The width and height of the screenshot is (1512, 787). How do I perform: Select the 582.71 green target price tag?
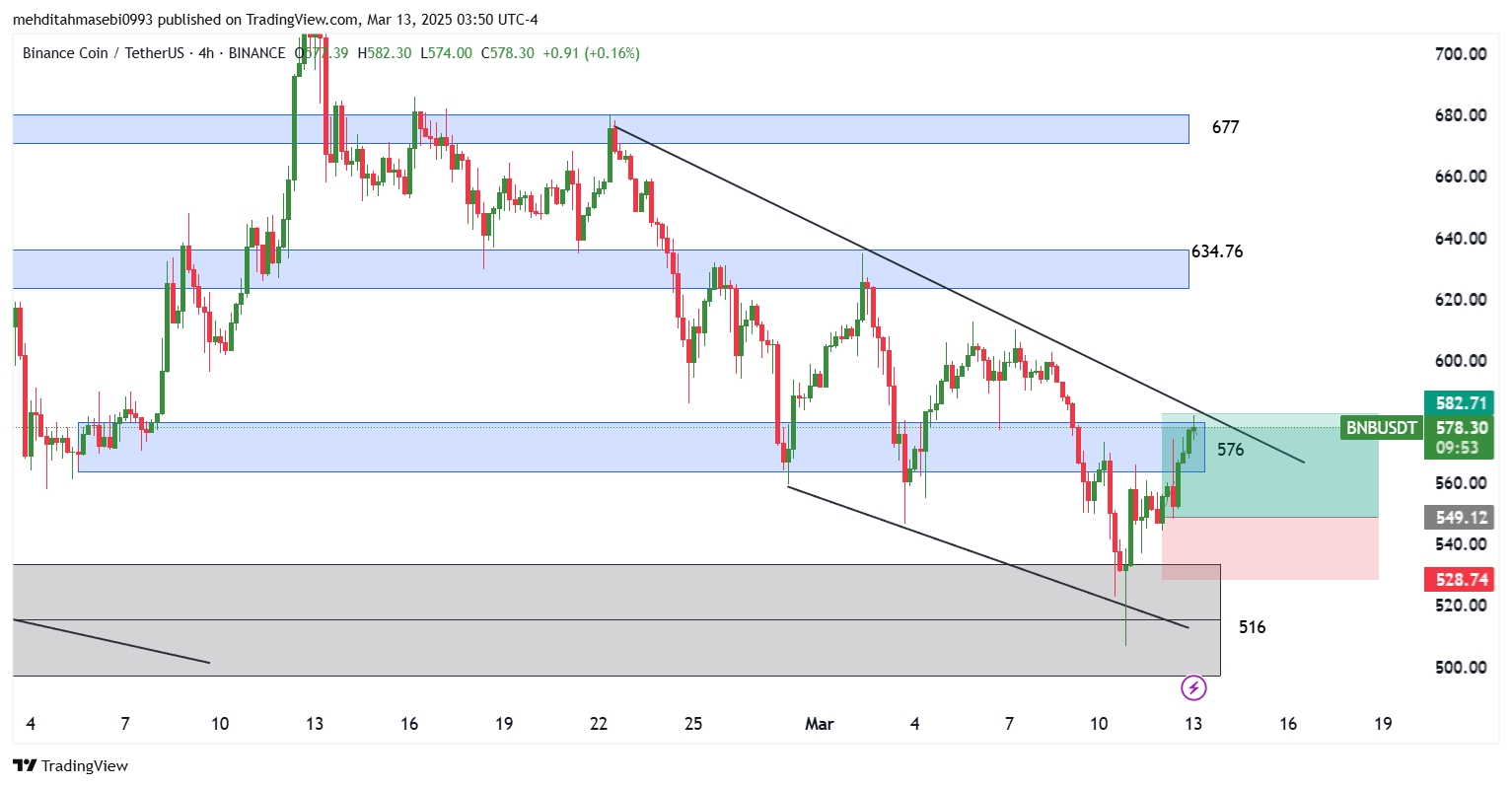tap(1459, 402)
